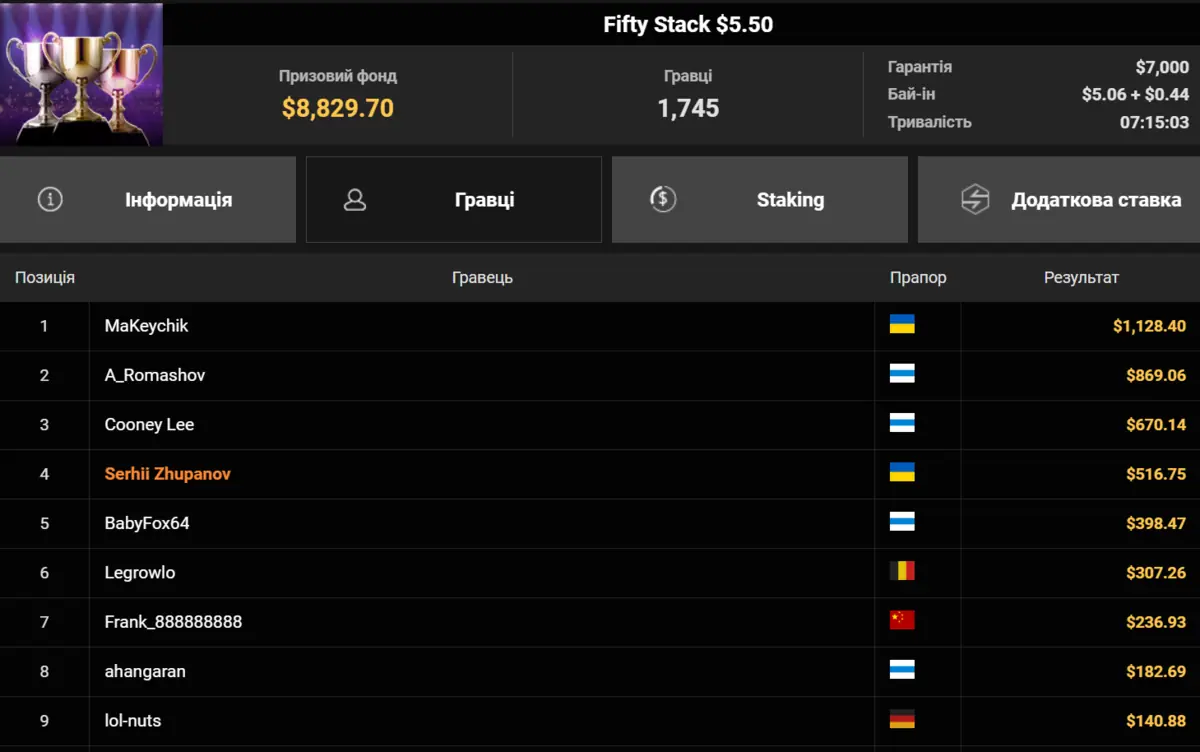This screenshot has height=752, width=1200.
Task: Click the dollar coin icon on Staking tab
Action: click(662, 199)
